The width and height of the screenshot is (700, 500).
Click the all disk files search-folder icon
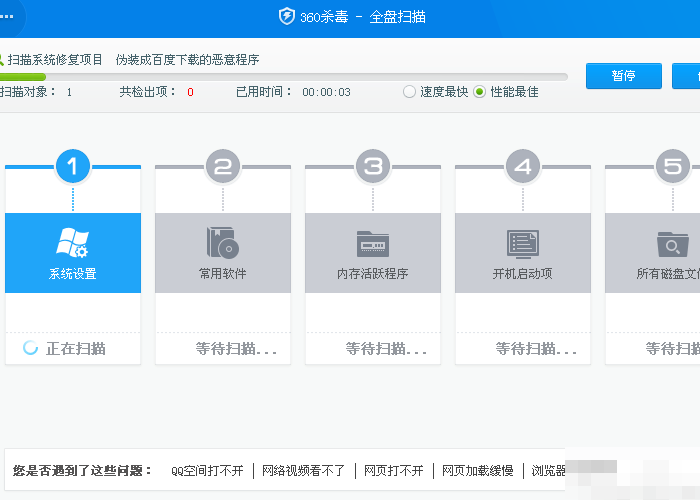[672, 244]
